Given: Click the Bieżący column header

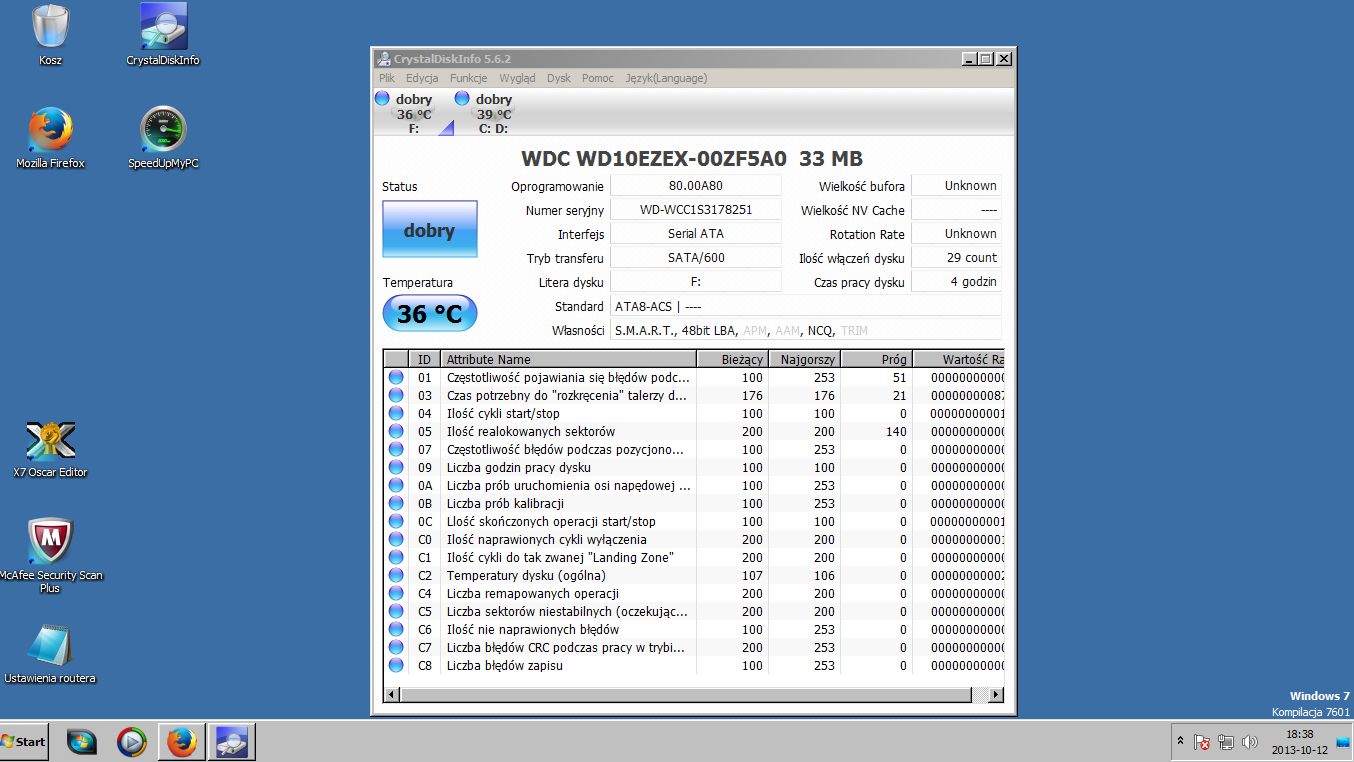Looking at the screenshot, I should pyautogui.click(x=732, y=359).
